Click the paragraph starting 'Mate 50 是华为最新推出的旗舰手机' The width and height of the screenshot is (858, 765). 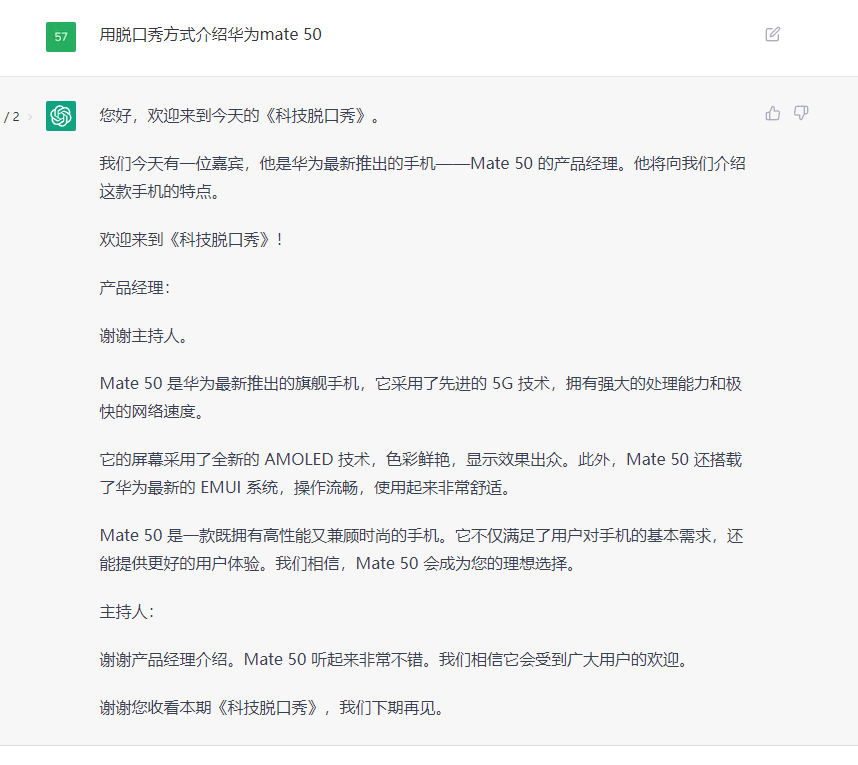(420, 397)
